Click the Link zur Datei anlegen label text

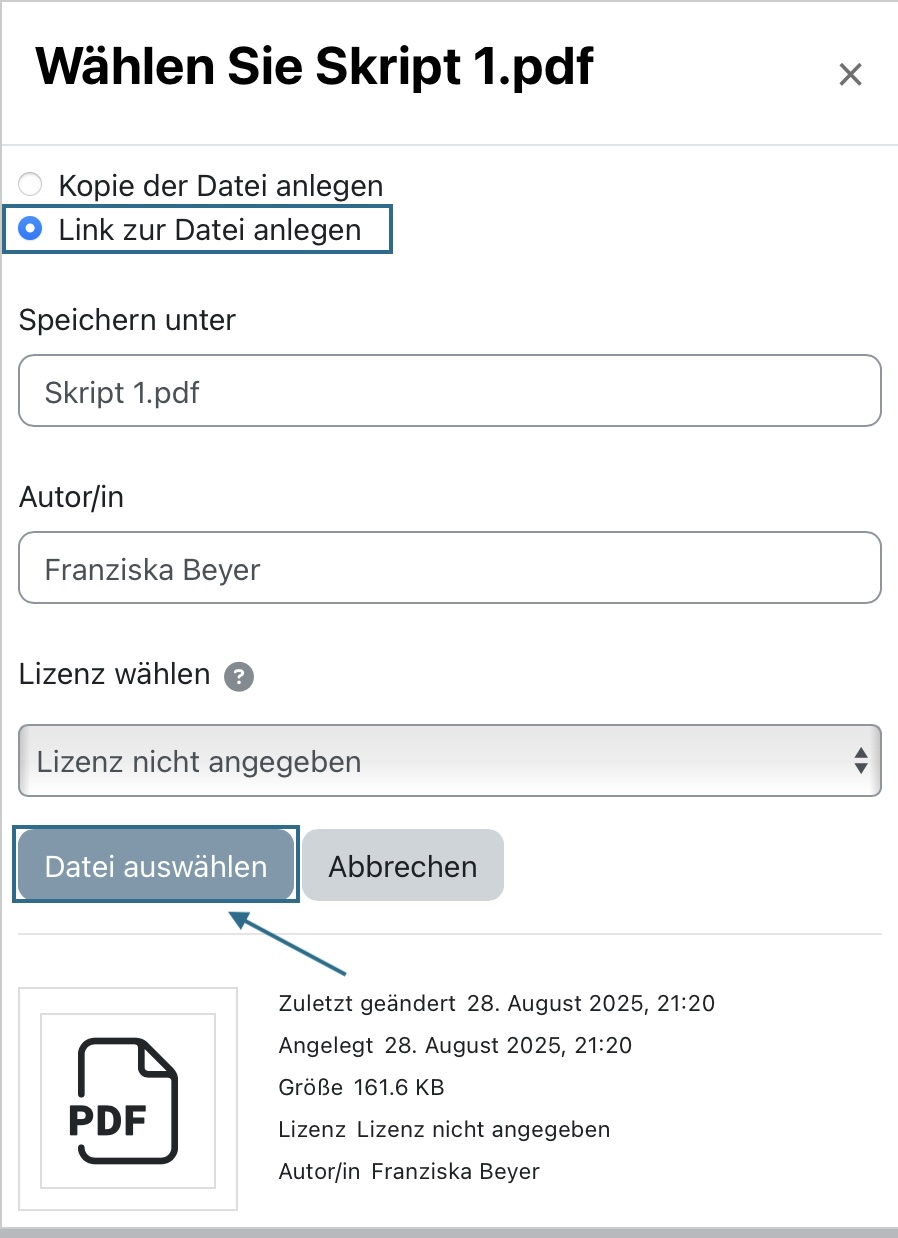pyautogui.click(x=210, y=229)
